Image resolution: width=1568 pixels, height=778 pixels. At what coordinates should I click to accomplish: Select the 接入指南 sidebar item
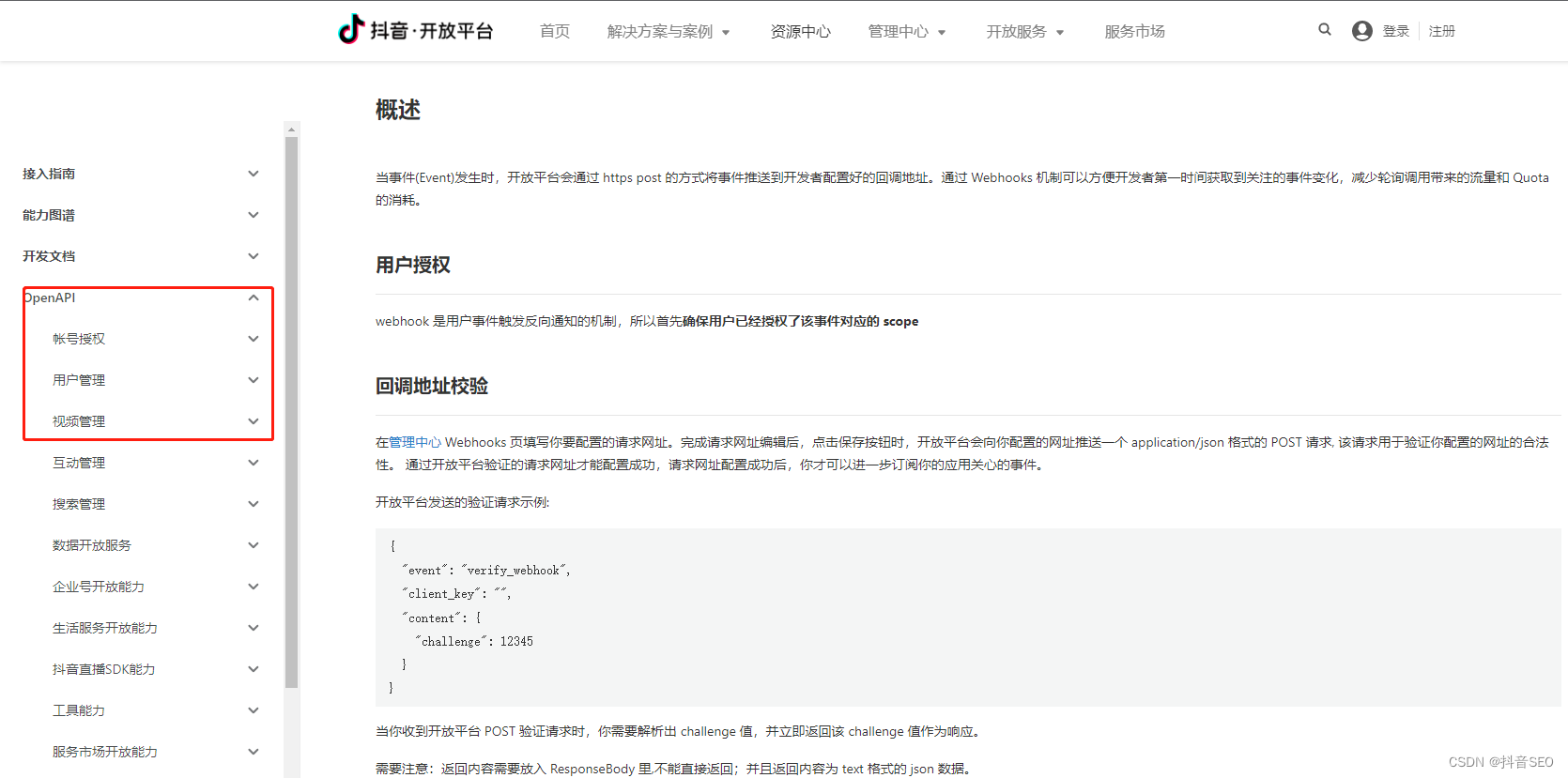coord(49,174)
